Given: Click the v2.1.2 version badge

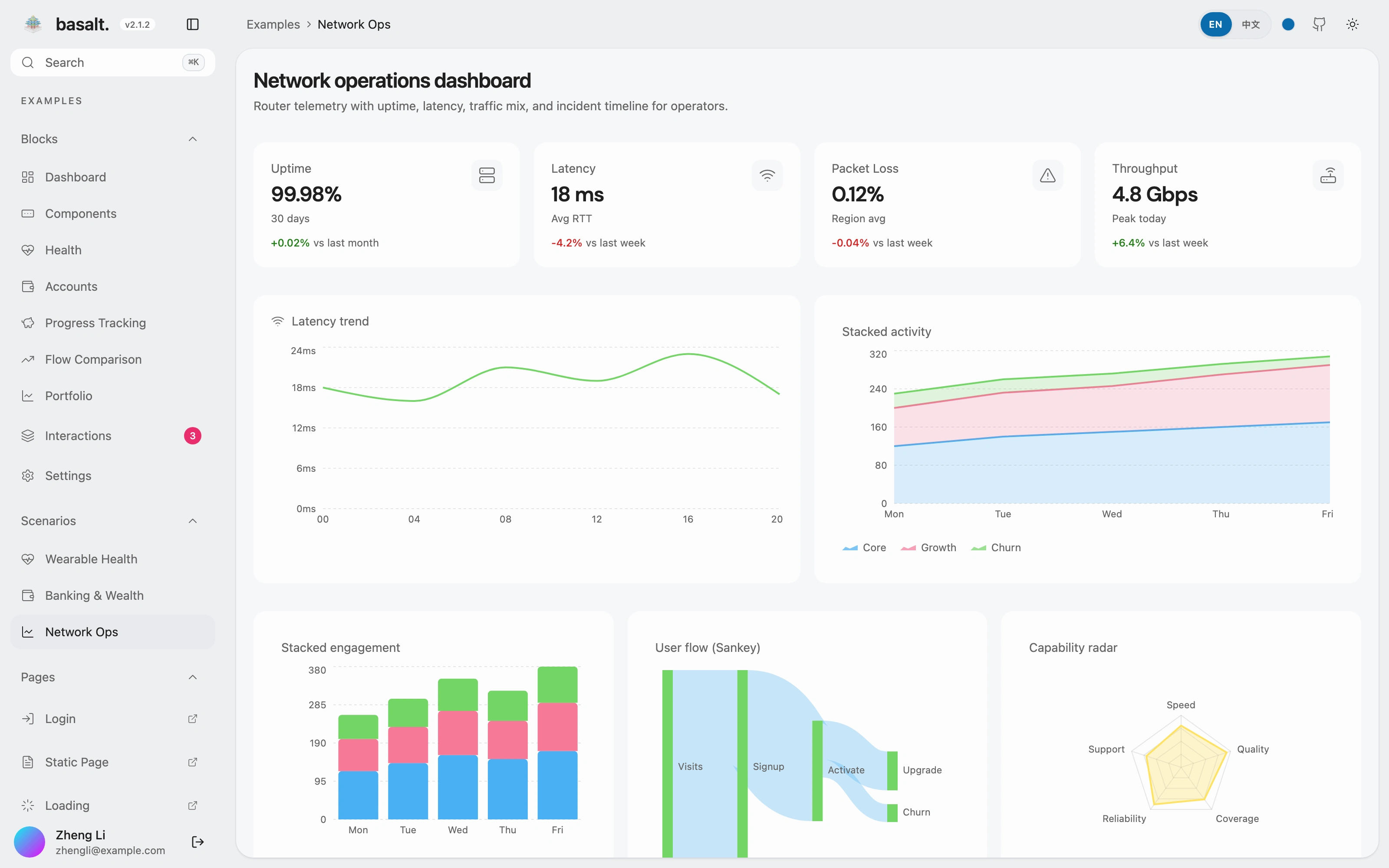Looking at the screenshot, I should 137,25.
